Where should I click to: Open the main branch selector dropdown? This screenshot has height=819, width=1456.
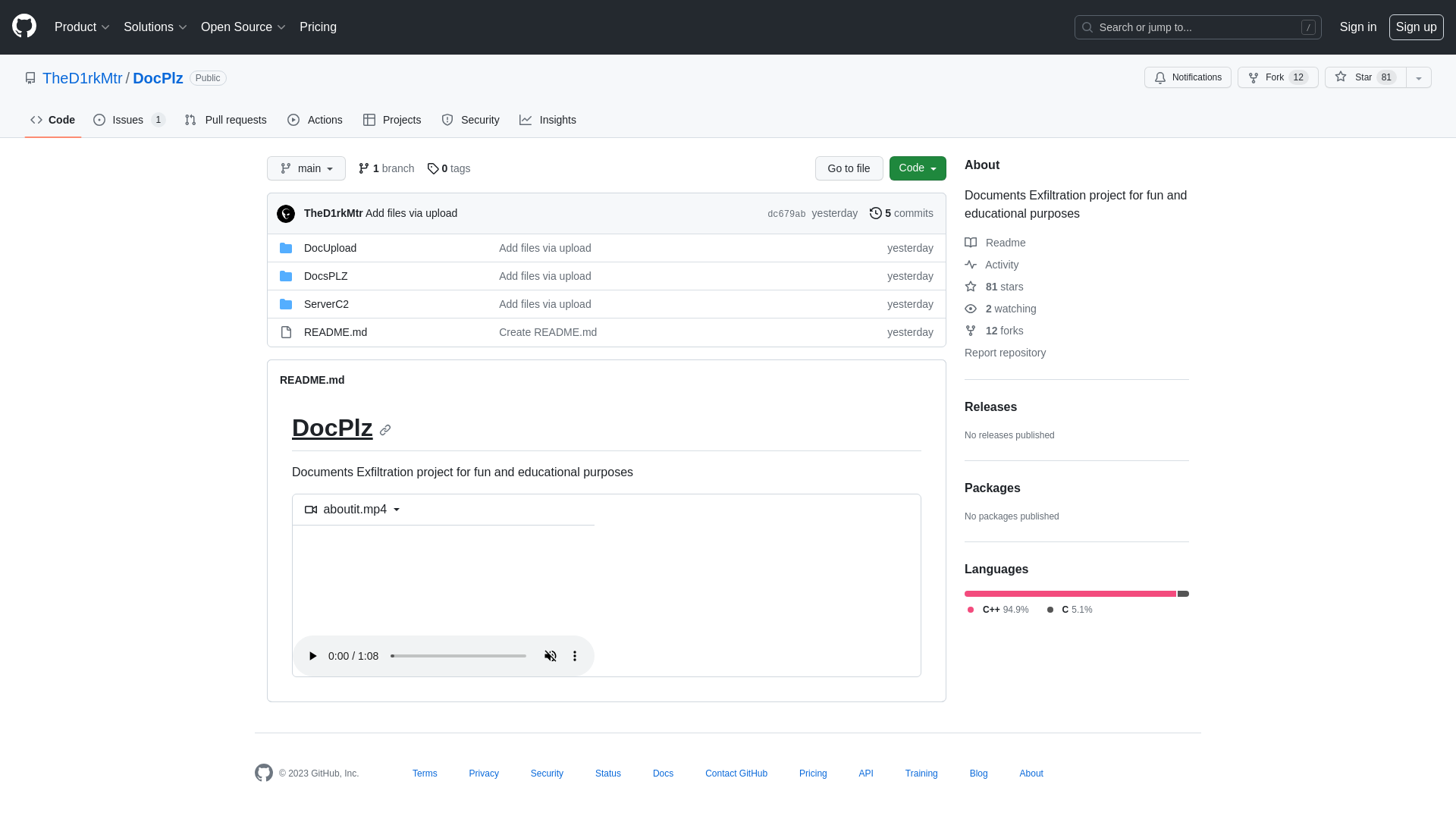306,168
